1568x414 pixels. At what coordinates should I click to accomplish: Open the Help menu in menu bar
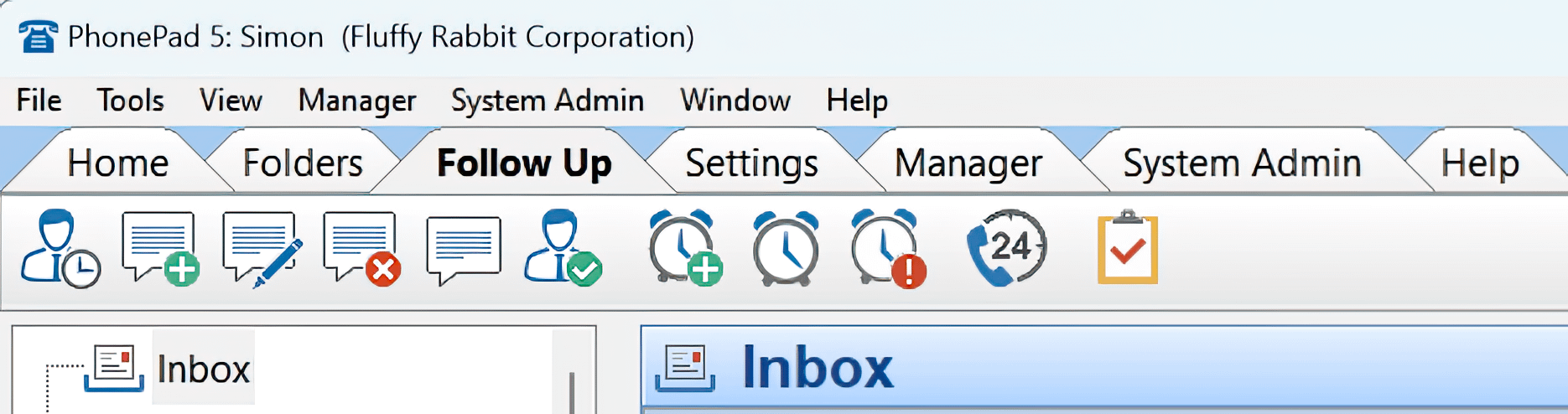[857, 101]
